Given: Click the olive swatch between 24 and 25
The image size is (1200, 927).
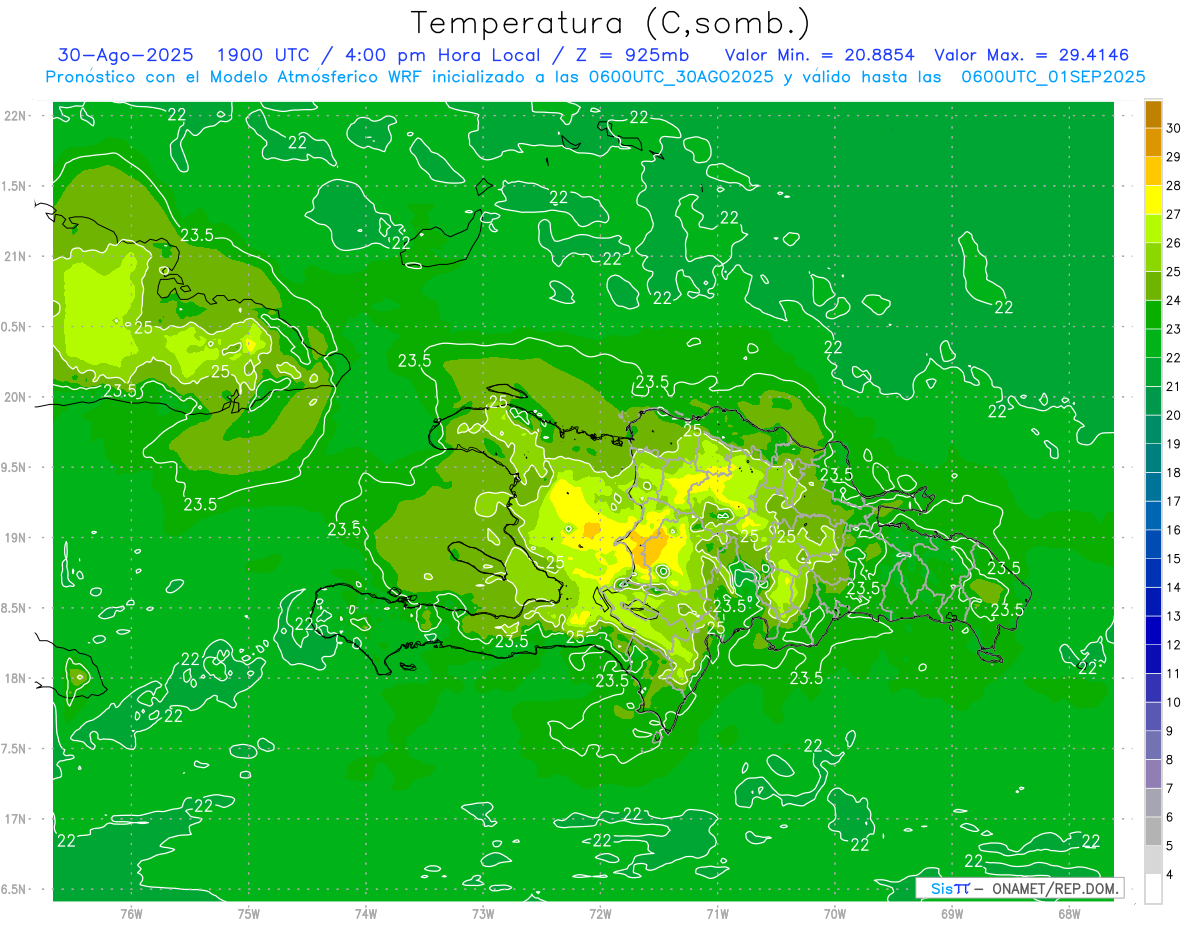Looking at the screenshot, I should [1153, 286].
